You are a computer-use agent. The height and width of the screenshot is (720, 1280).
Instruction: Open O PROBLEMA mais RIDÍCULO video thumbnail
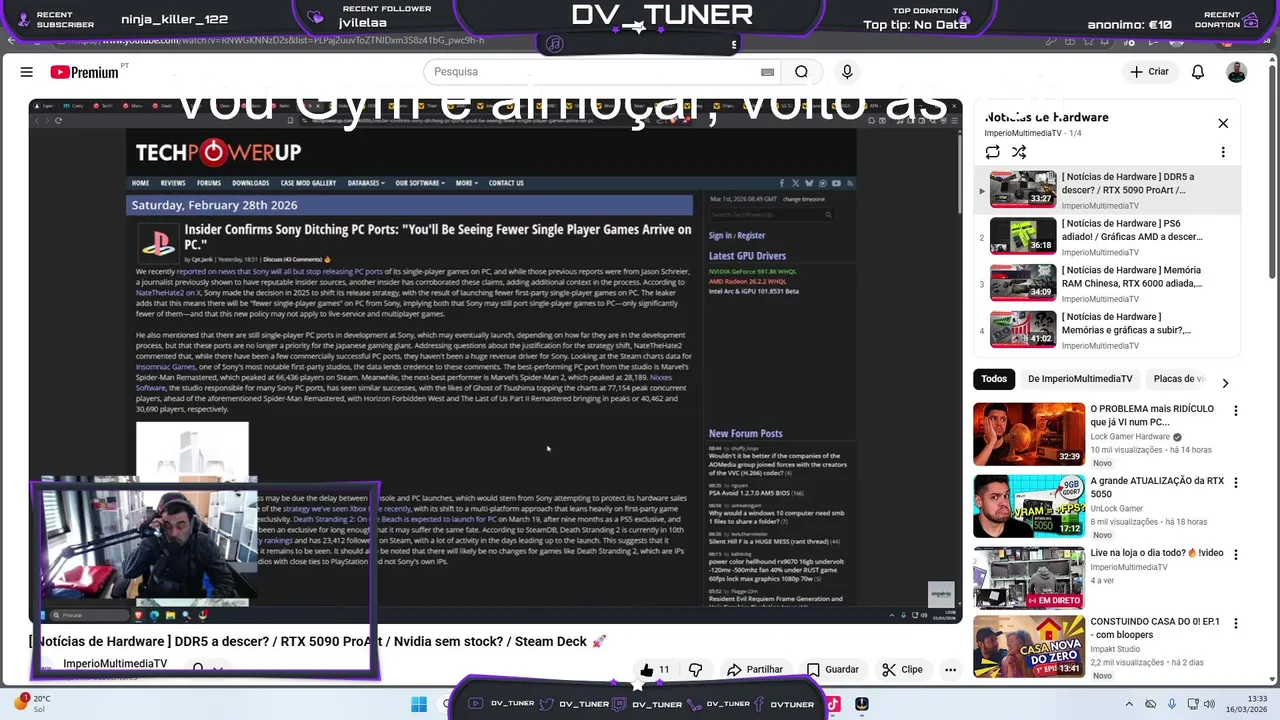pos(1029,433)
